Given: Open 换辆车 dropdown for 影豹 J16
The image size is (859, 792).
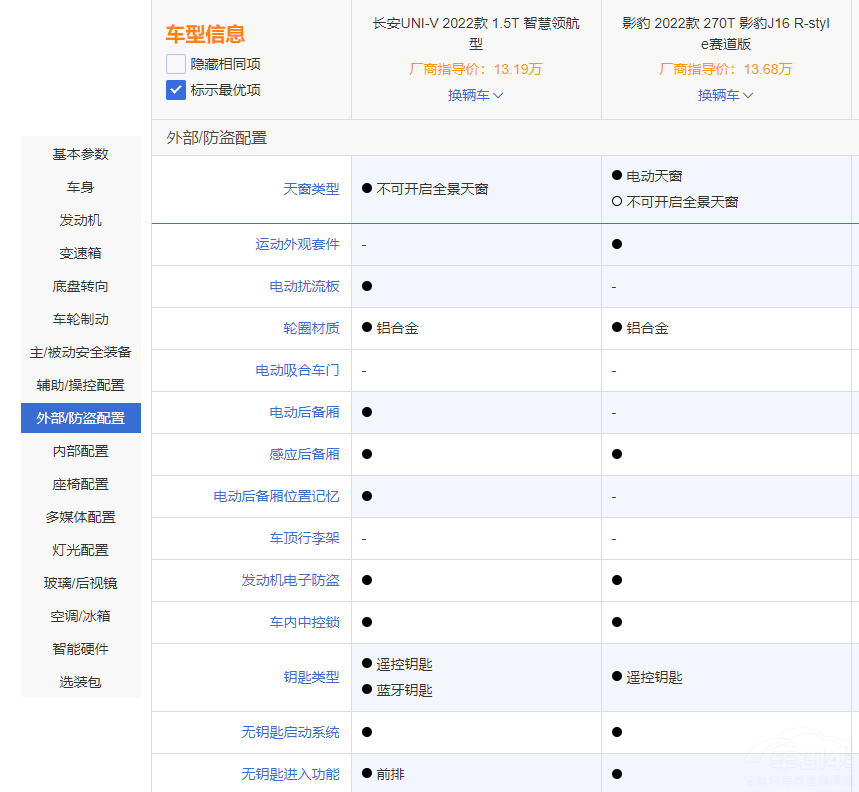Looking at the screenshot, I should coord(725,95).
